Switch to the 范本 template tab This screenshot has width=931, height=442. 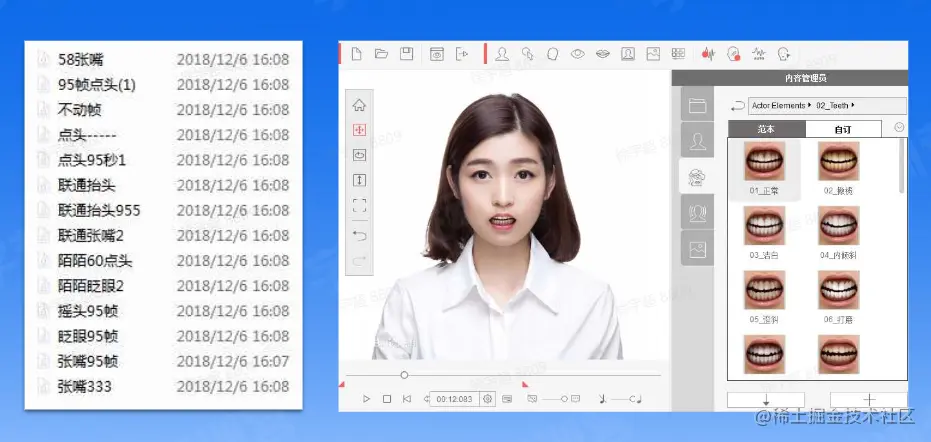pyautogui.click(x=767, y=129)
